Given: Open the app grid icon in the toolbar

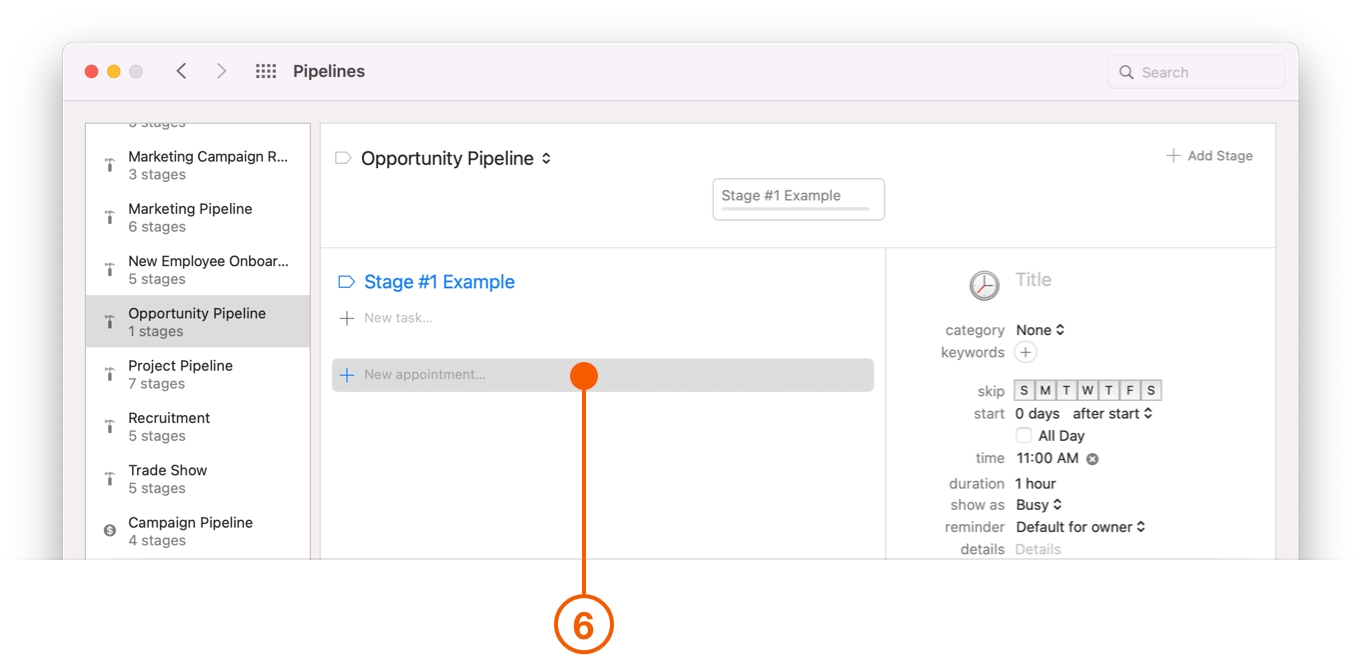Looking at the screenshot, I should pyautogui.click(x=265, y=70).
